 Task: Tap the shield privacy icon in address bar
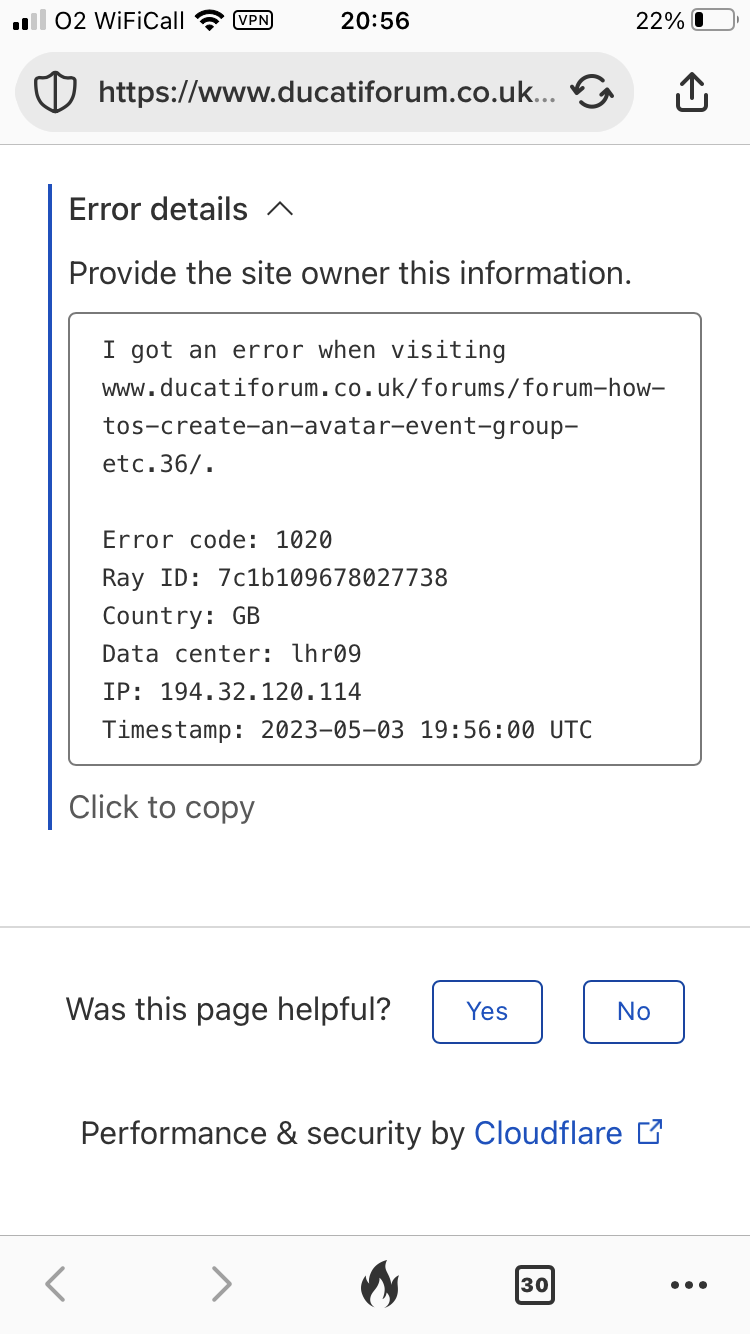click(56, 93)
